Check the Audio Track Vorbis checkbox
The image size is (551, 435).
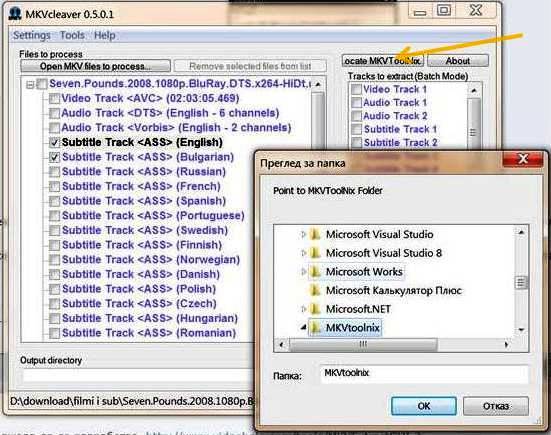tap(54, 128)
